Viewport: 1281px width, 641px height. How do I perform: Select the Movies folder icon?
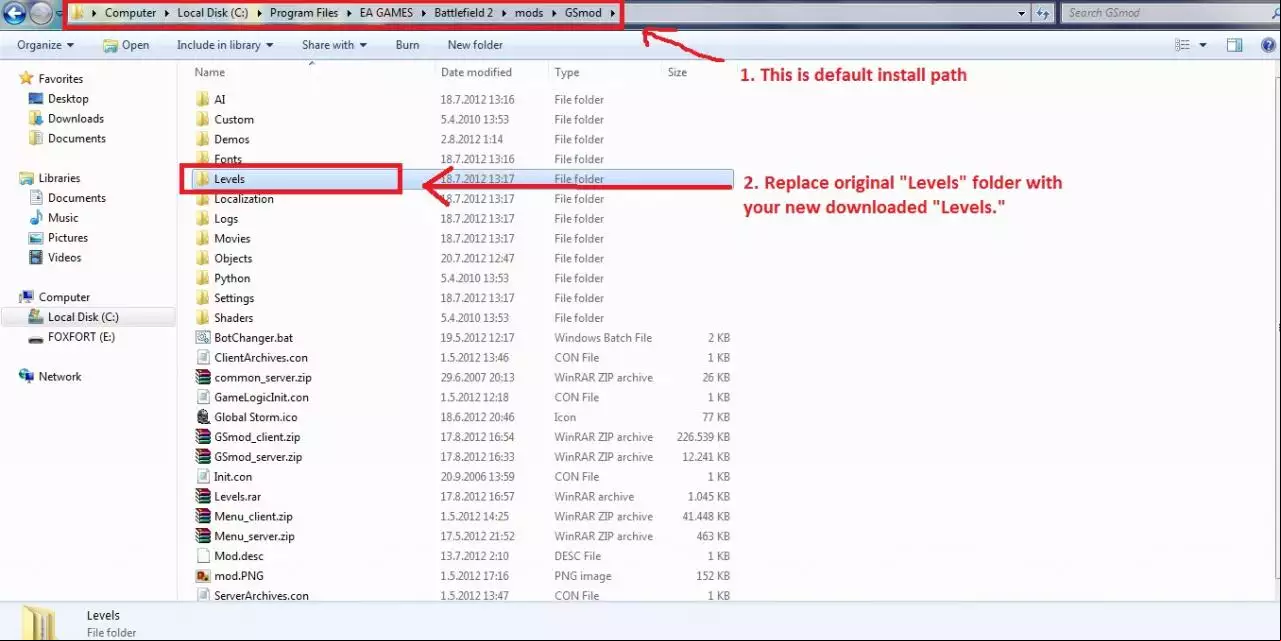[x=203, y=238]
